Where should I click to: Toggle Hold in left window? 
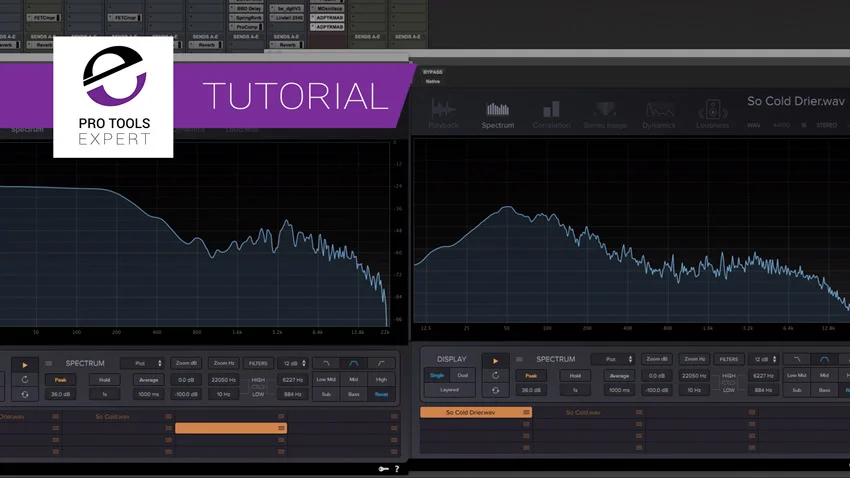tap(105, 380)
